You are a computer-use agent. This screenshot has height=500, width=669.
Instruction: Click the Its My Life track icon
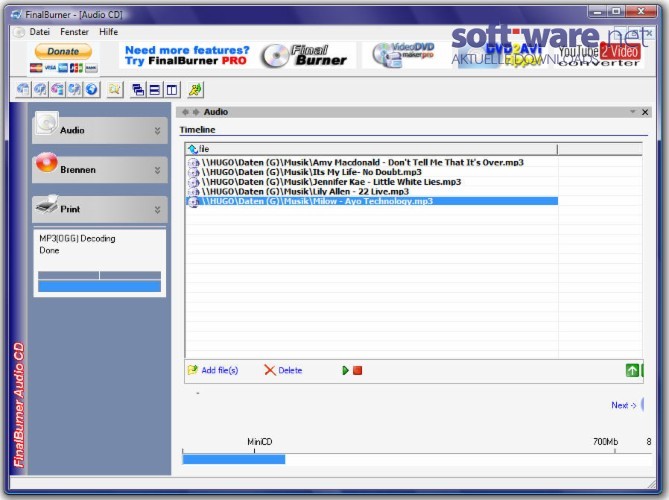click(x=194, y=172)
